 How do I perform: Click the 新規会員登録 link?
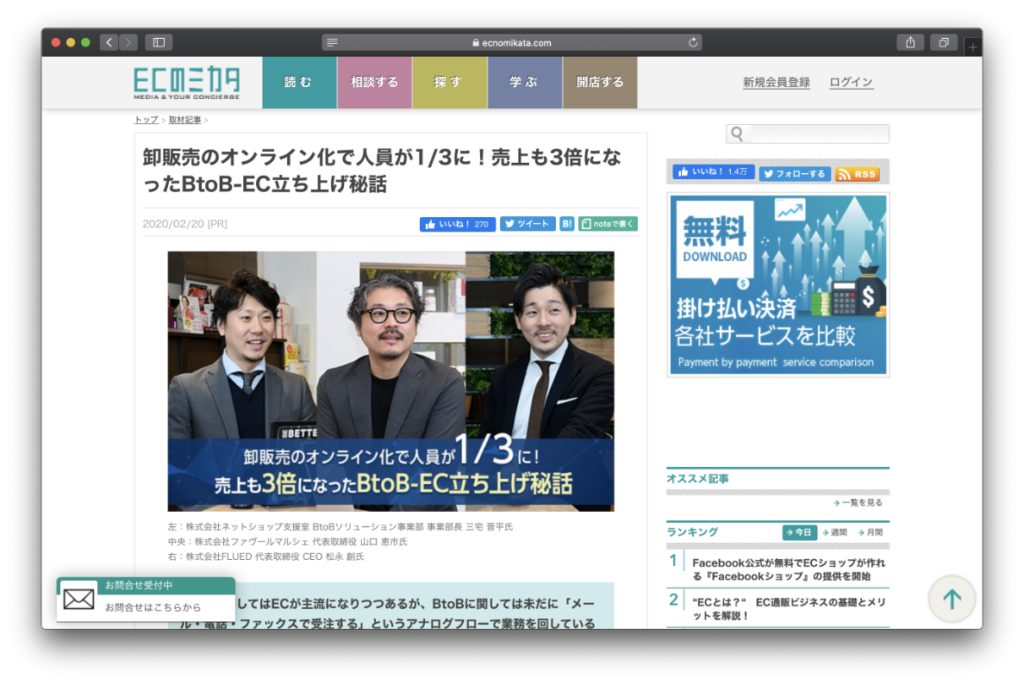click(x=776, y=82)
